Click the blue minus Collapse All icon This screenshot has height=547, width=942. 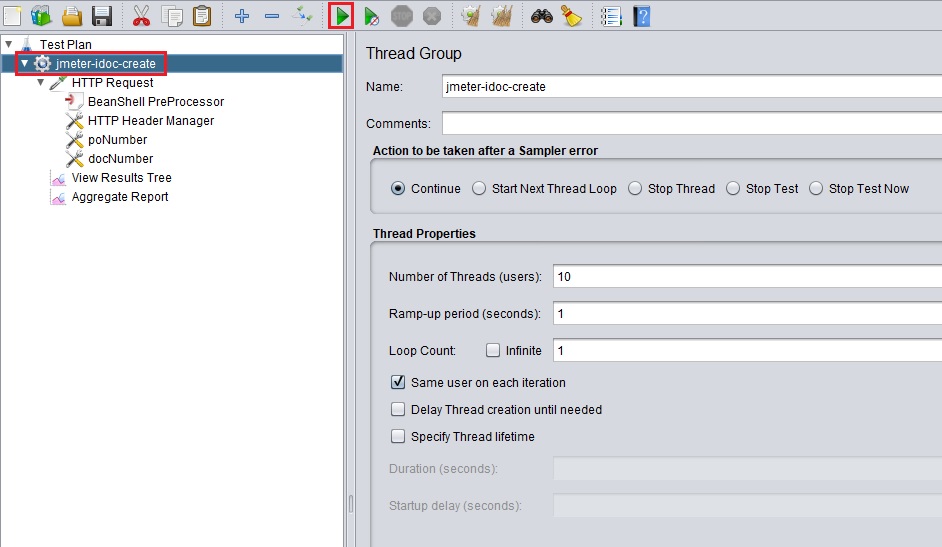coord(272,16)
